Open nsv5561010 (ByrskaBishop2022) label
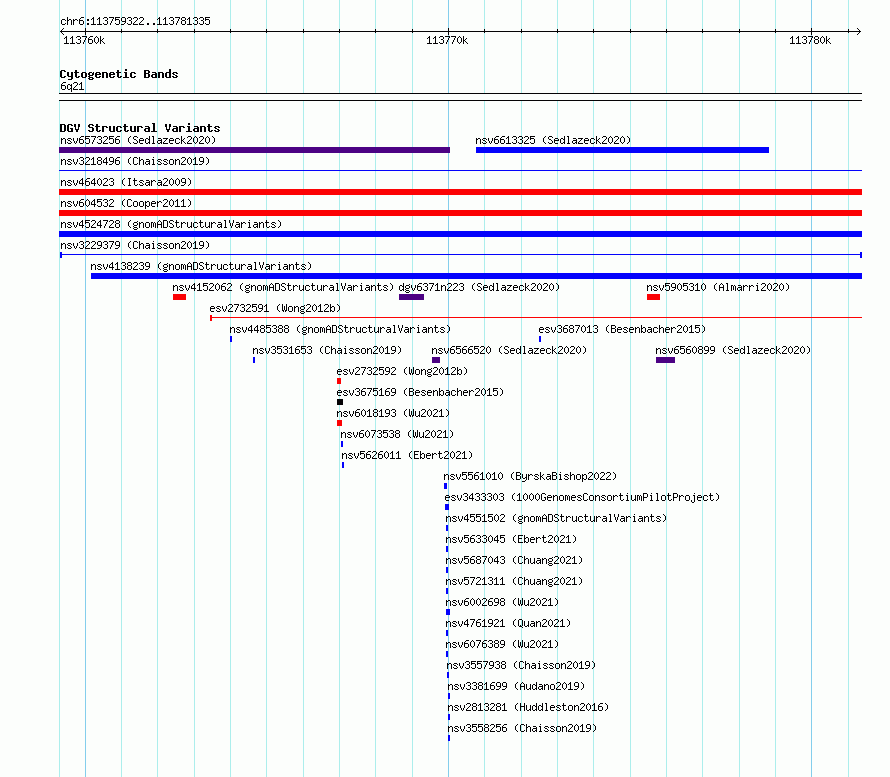Screen dimensions: 890x777 point(530,476)
